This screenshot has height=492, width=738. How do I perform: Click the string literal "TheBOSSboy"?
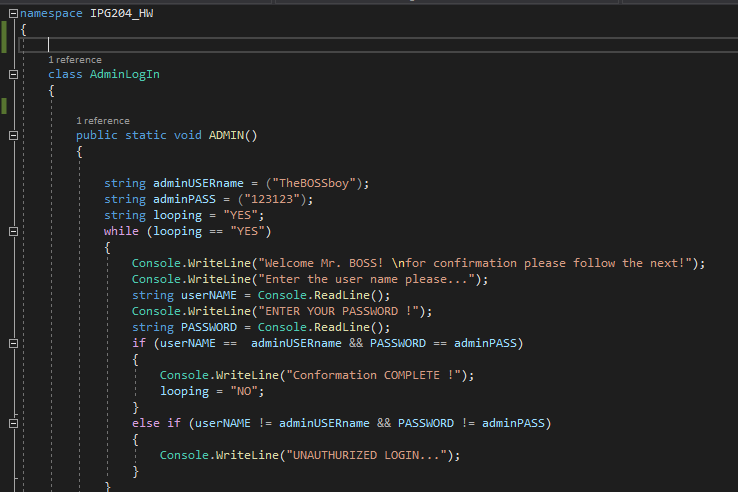314,183
